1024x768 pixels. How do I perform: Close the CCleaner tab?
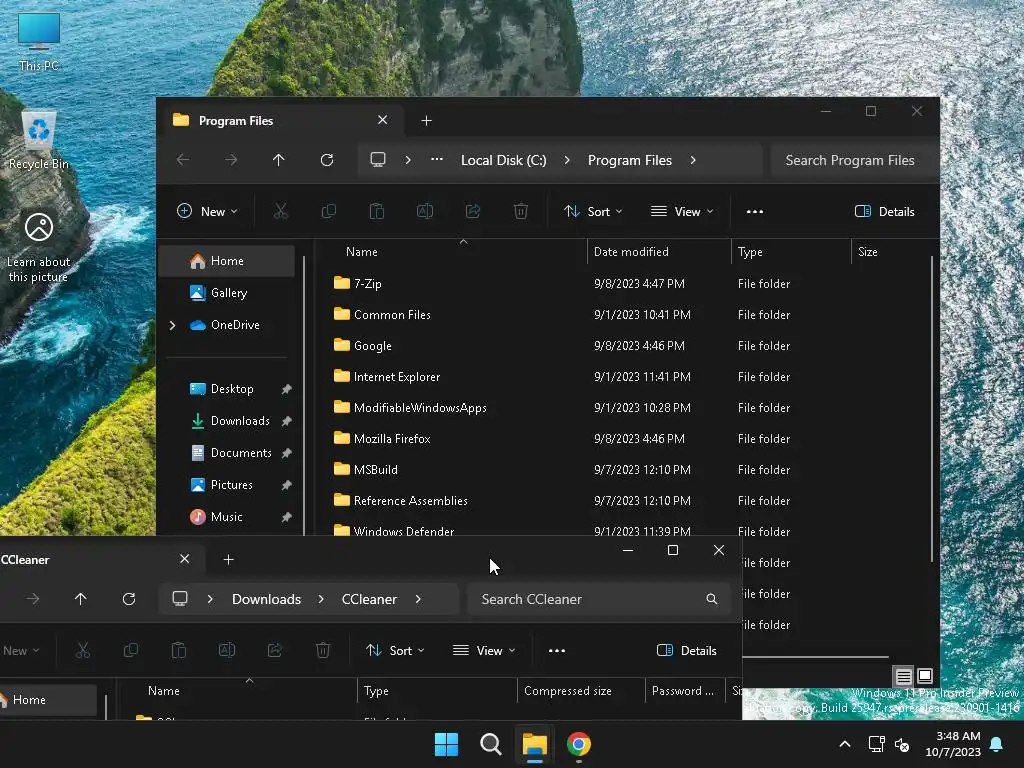pos(185,559)
